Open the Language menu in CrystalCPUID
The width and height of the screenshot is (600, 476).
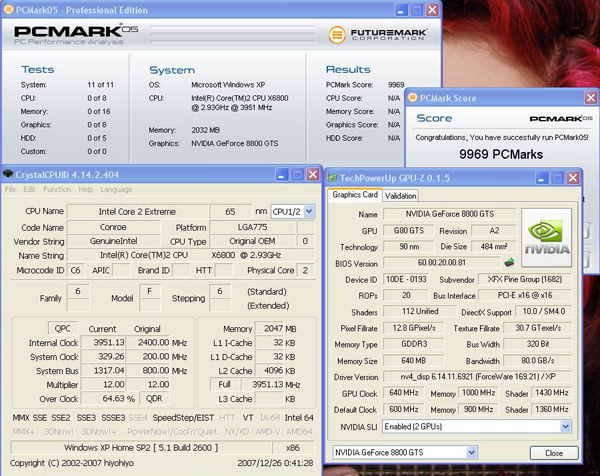(116, 189)
